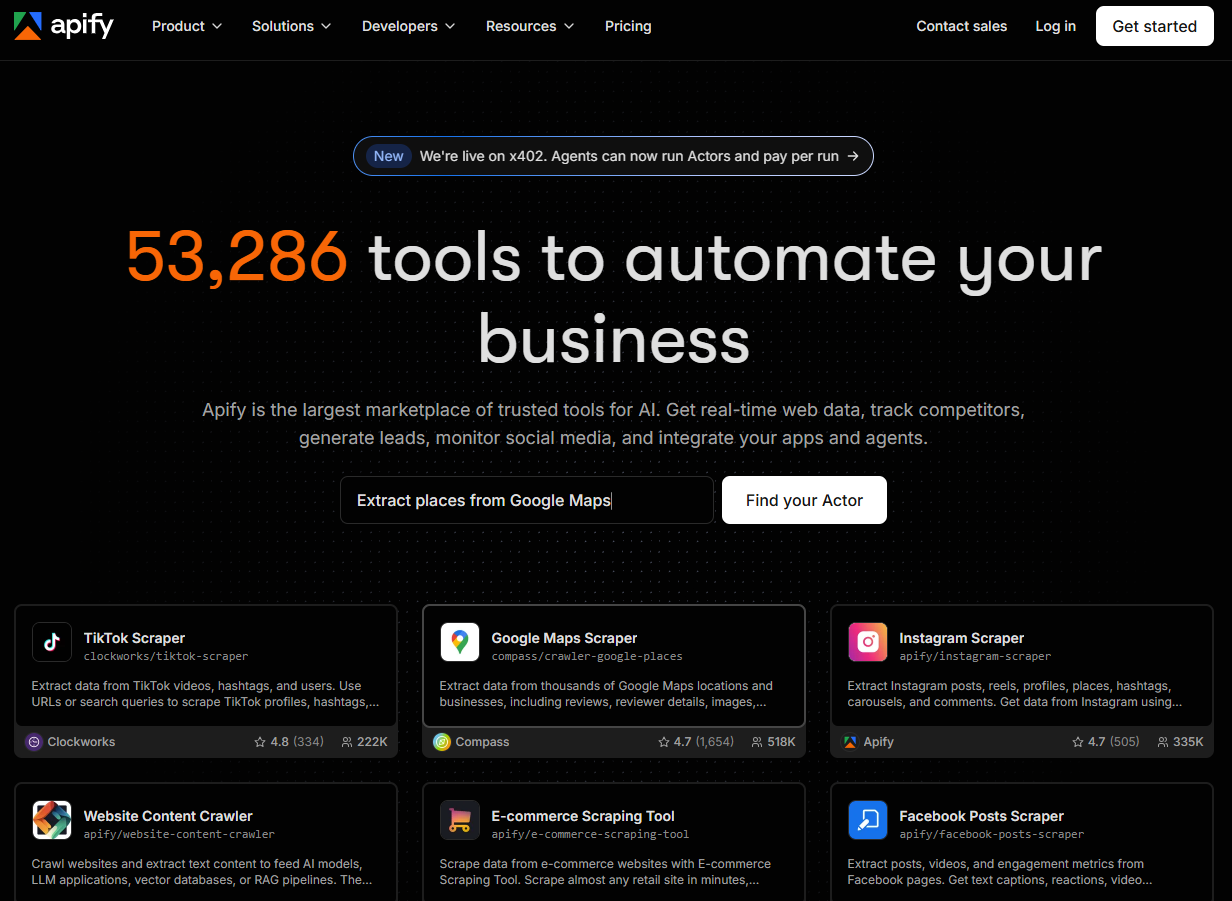Screen dimensions: 1232x901
Task: Open Contact sales link
Action: pyautogui.click(x=962, y=26)
